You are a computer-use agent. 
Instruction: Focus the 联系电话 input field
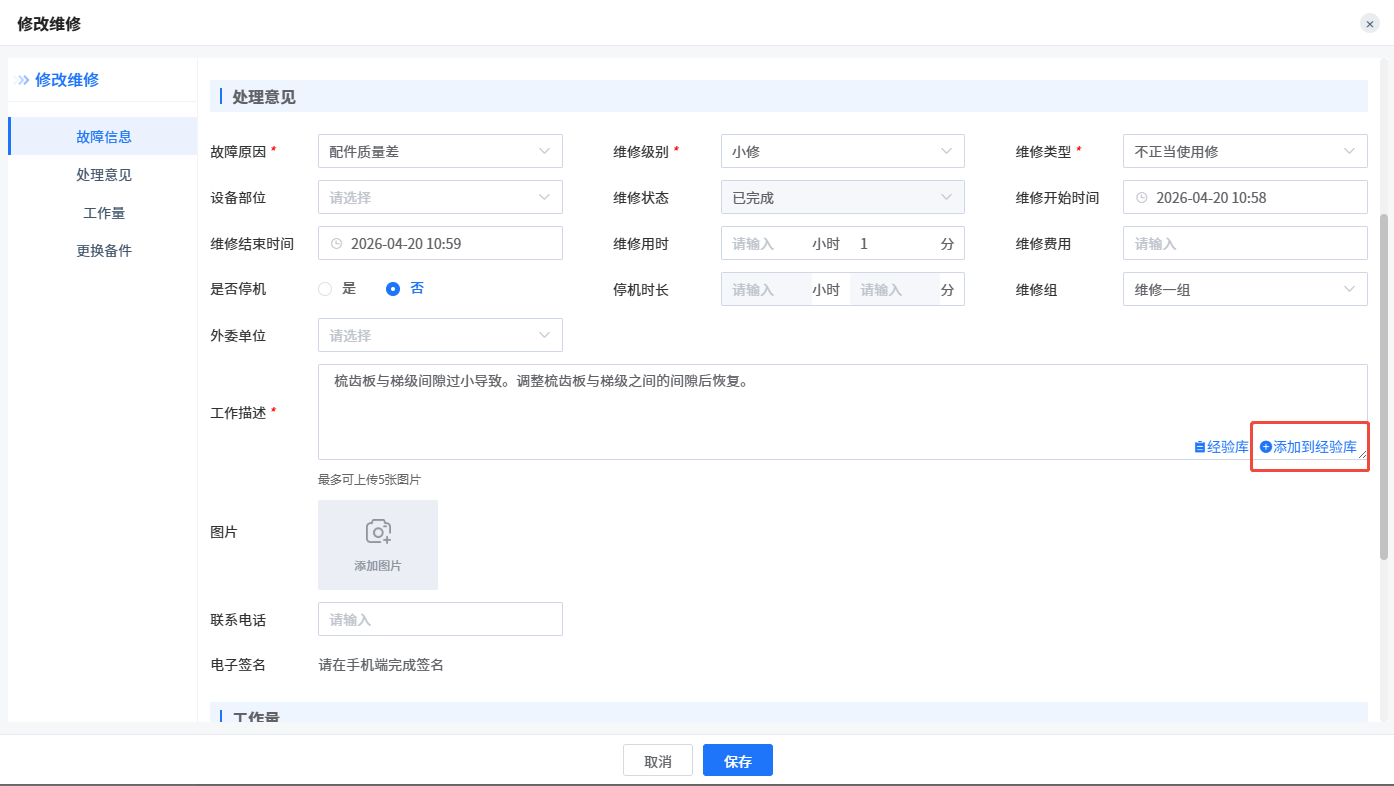point(440,619)
